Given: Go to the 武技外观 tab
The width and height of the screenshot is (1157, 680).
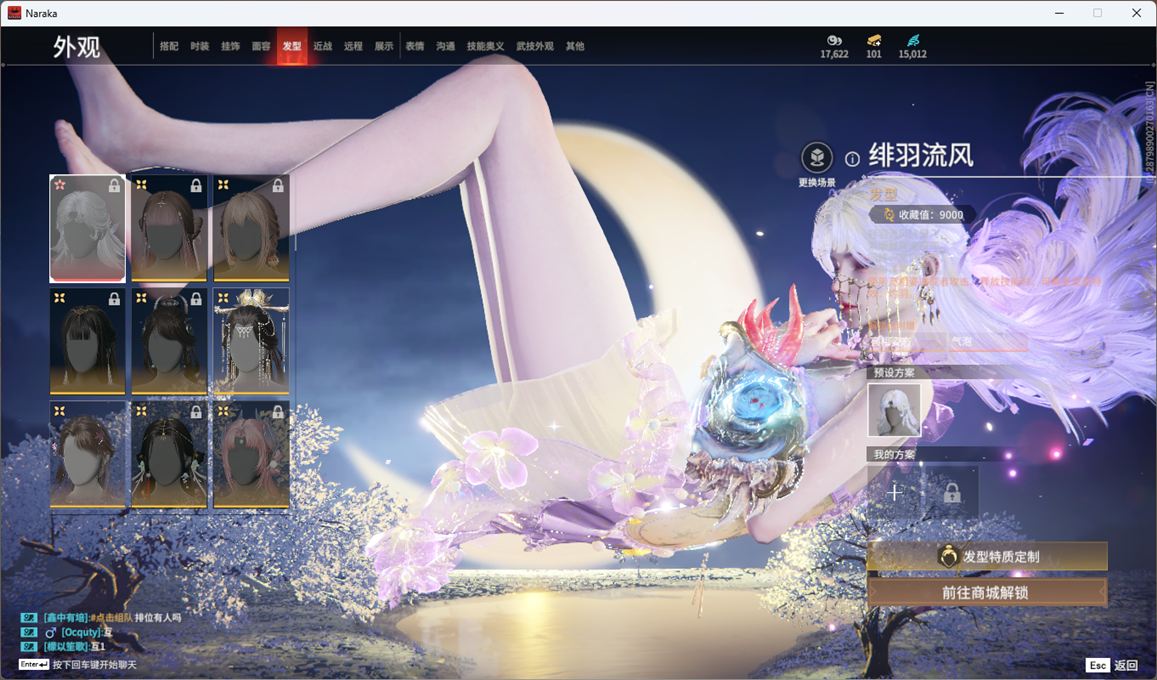Looking at the screenshot, I should pos(535,46).
